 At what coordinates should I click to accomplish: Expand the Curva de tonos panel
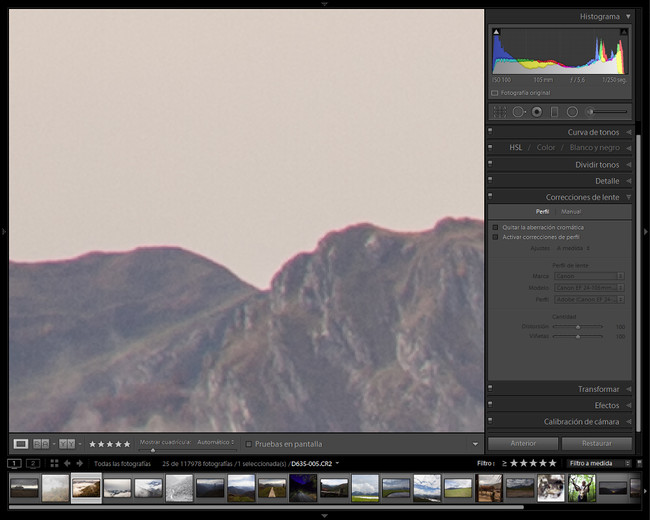[x=629, y=132]
